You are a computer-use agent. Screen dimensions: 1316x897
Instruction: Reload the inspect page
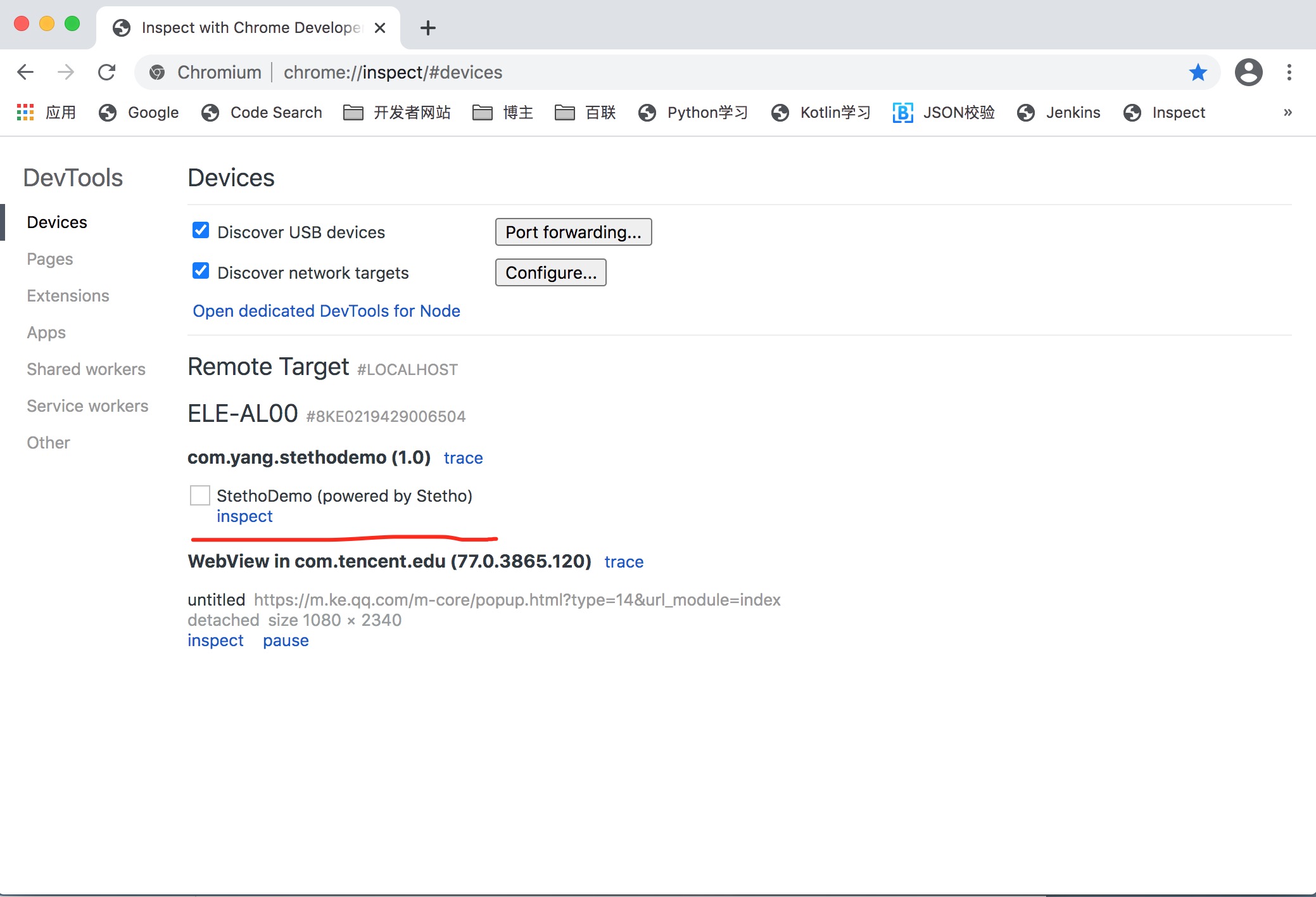106,72
